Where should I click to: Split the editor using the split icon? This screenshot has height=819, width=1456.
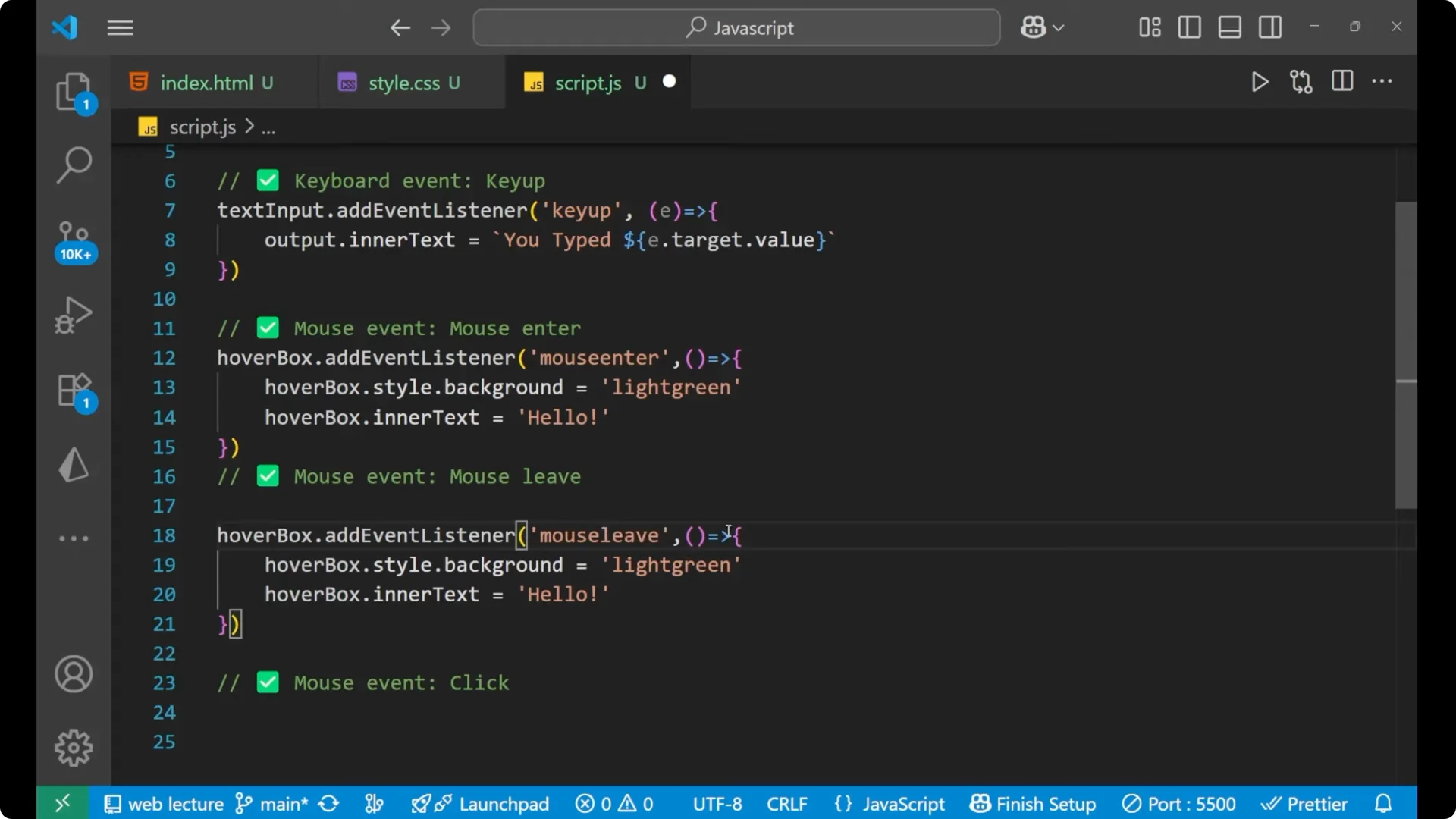coord(1342,82)
